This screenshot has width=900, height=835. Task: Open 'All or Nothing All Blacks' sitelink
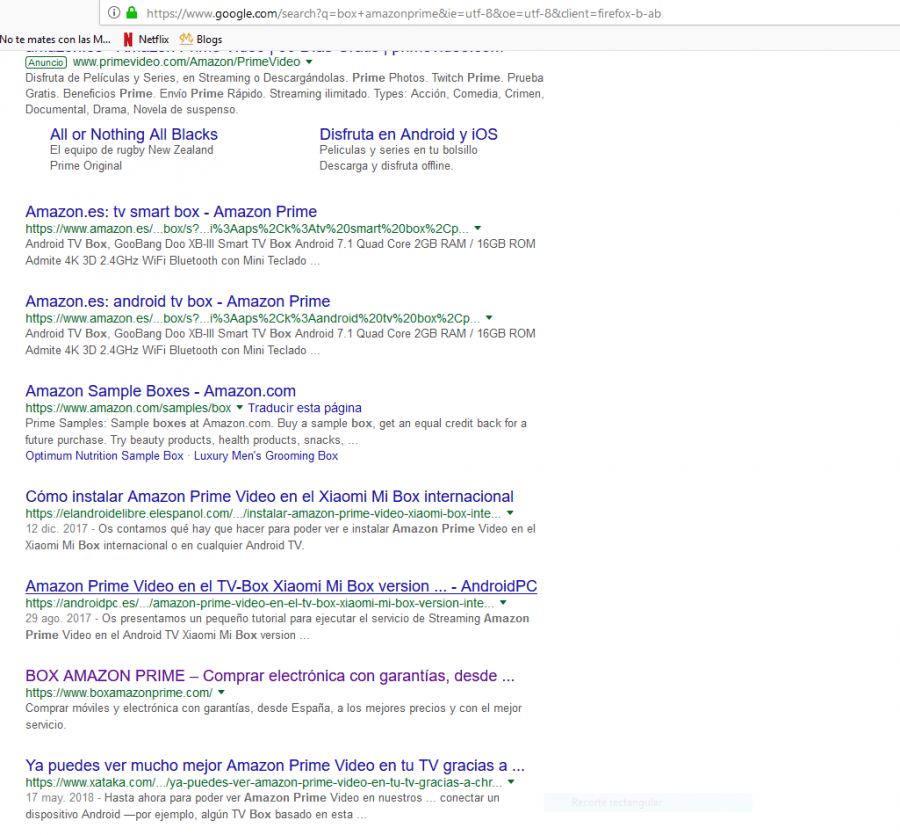point(134,134)
